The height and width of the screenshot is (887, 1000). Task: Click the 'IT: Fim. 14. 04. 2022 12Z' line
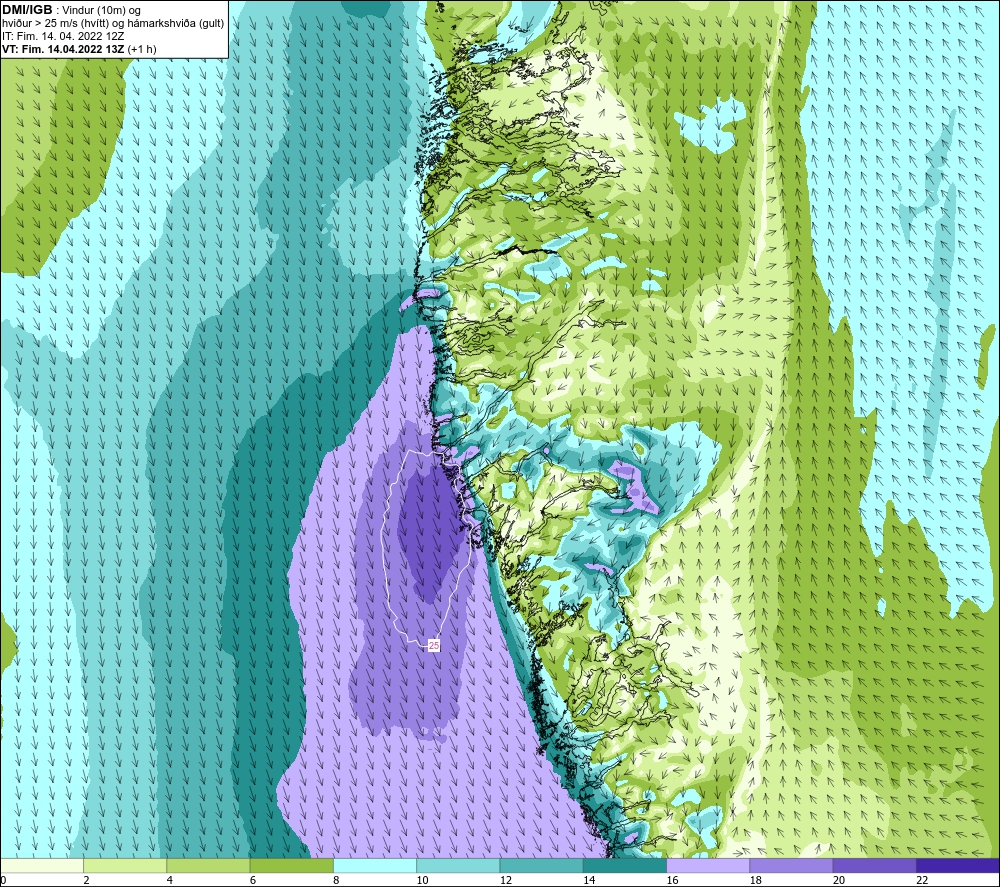coord(63,36)
